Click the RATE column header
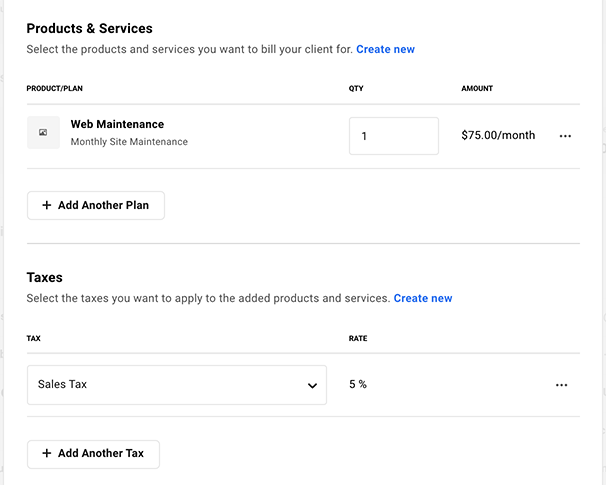The image size is (606, 485). pyautogui.click(x=358, y=338)
